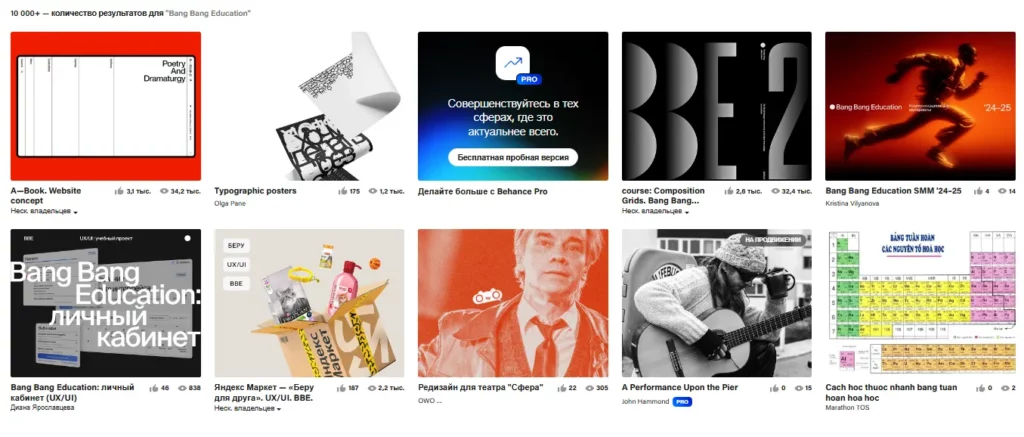Open author link Диана Ярославцева
Screen dimensions: 1024x437
tap(42, 407)
